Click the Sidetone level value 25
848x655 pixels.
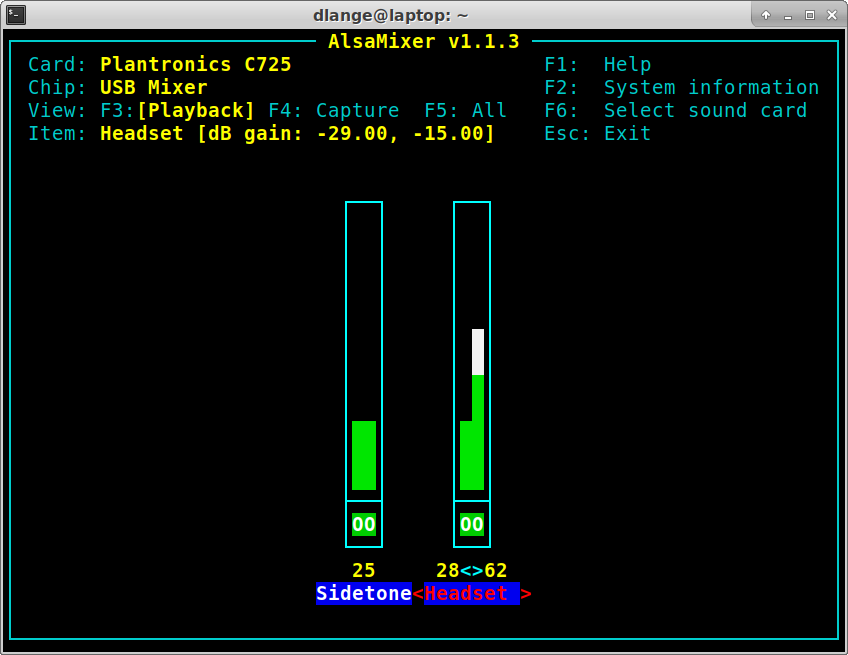pyautogui.click(x=364, y=570)
